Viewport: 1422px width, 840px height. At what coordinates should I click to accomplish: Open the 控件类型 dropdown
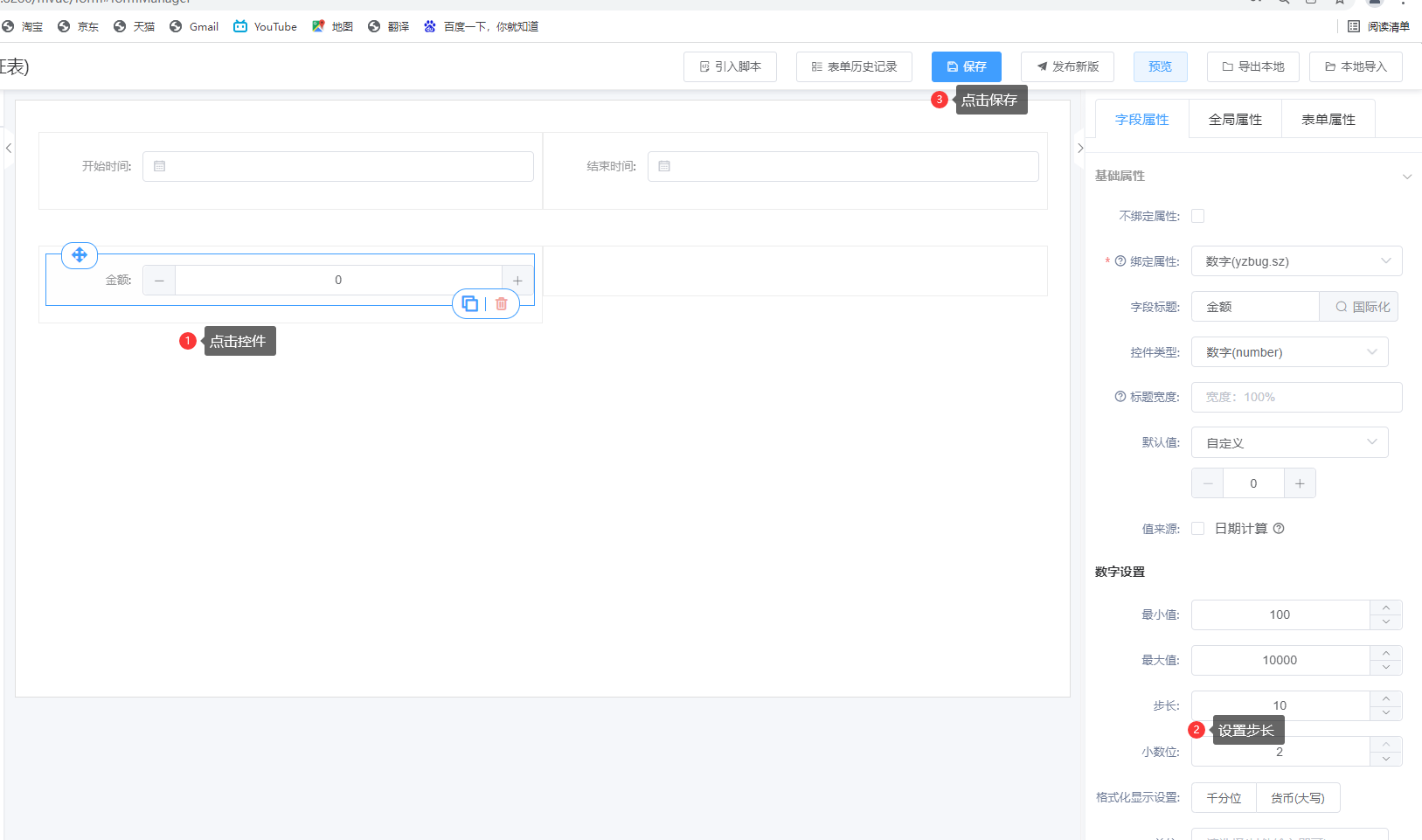[x=1289, y=352]
